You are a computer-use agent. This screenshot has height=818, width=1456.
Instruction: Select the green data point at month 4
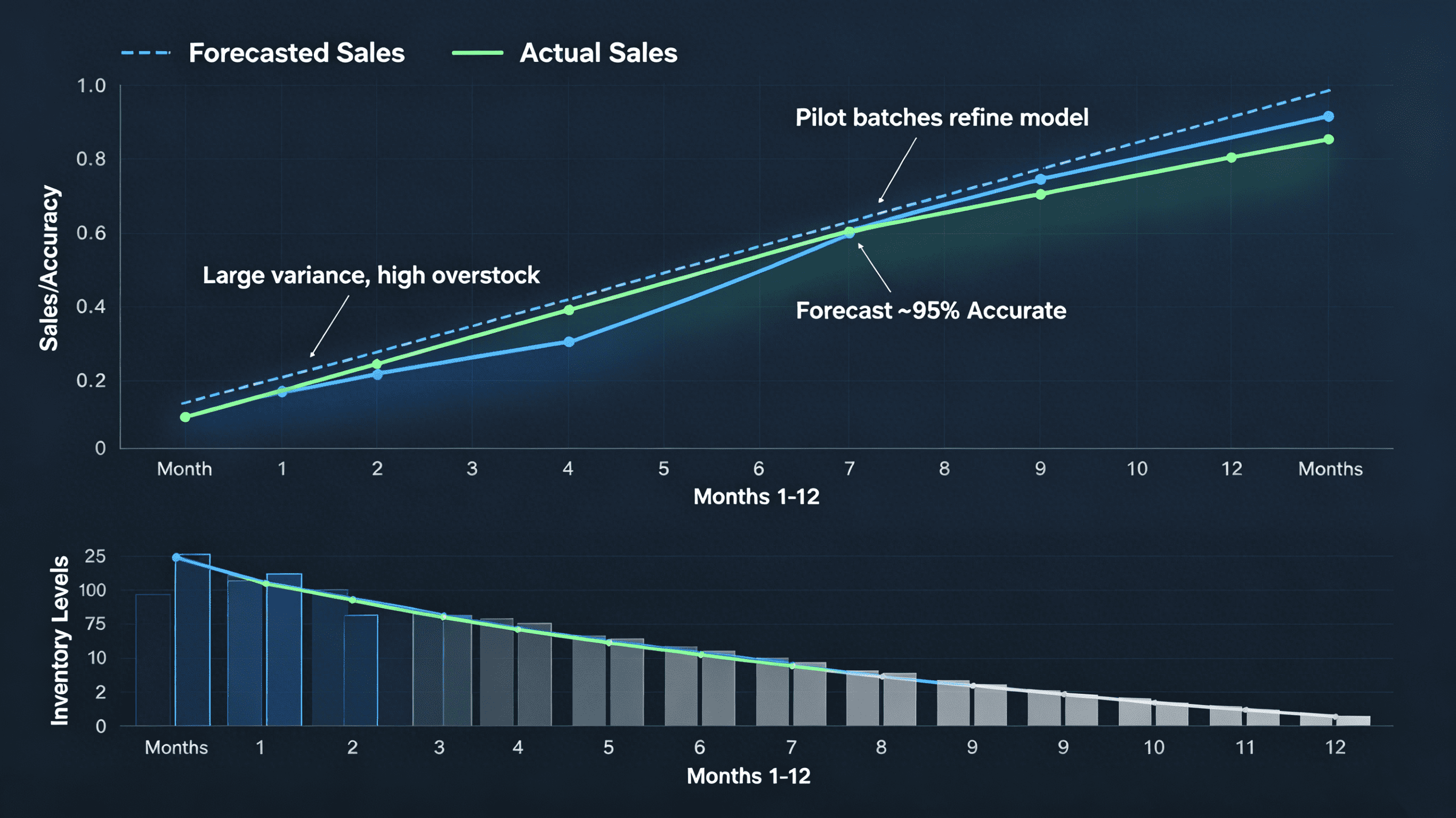[569, 310]
